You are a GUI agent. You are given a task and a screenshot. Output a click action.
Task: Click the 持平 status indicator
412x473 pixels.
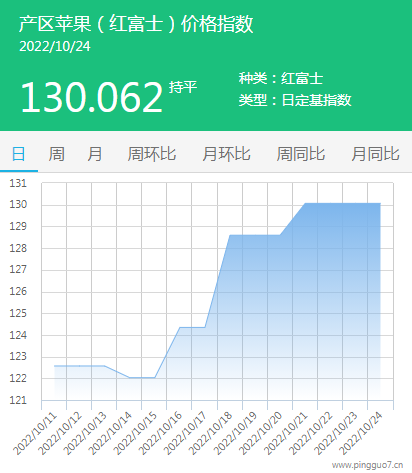tap(183, 87)
